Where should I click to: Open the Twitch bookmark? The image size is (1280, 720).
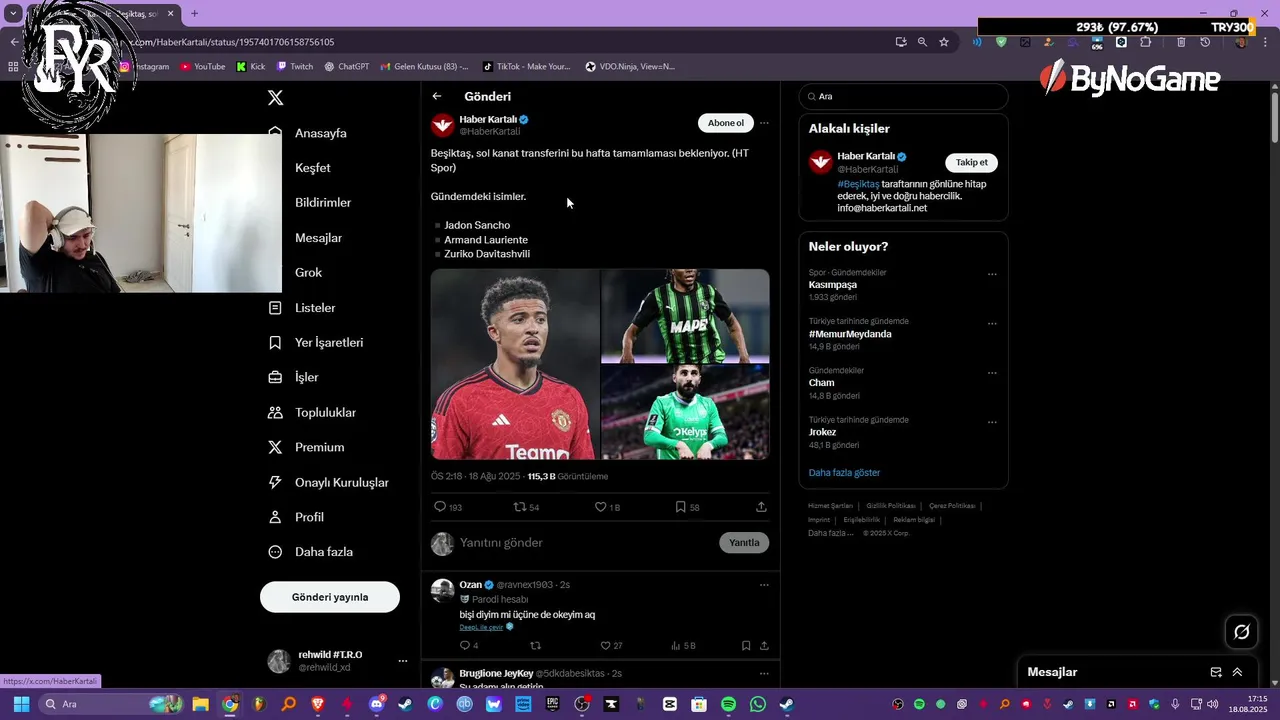tap(295, 67)
